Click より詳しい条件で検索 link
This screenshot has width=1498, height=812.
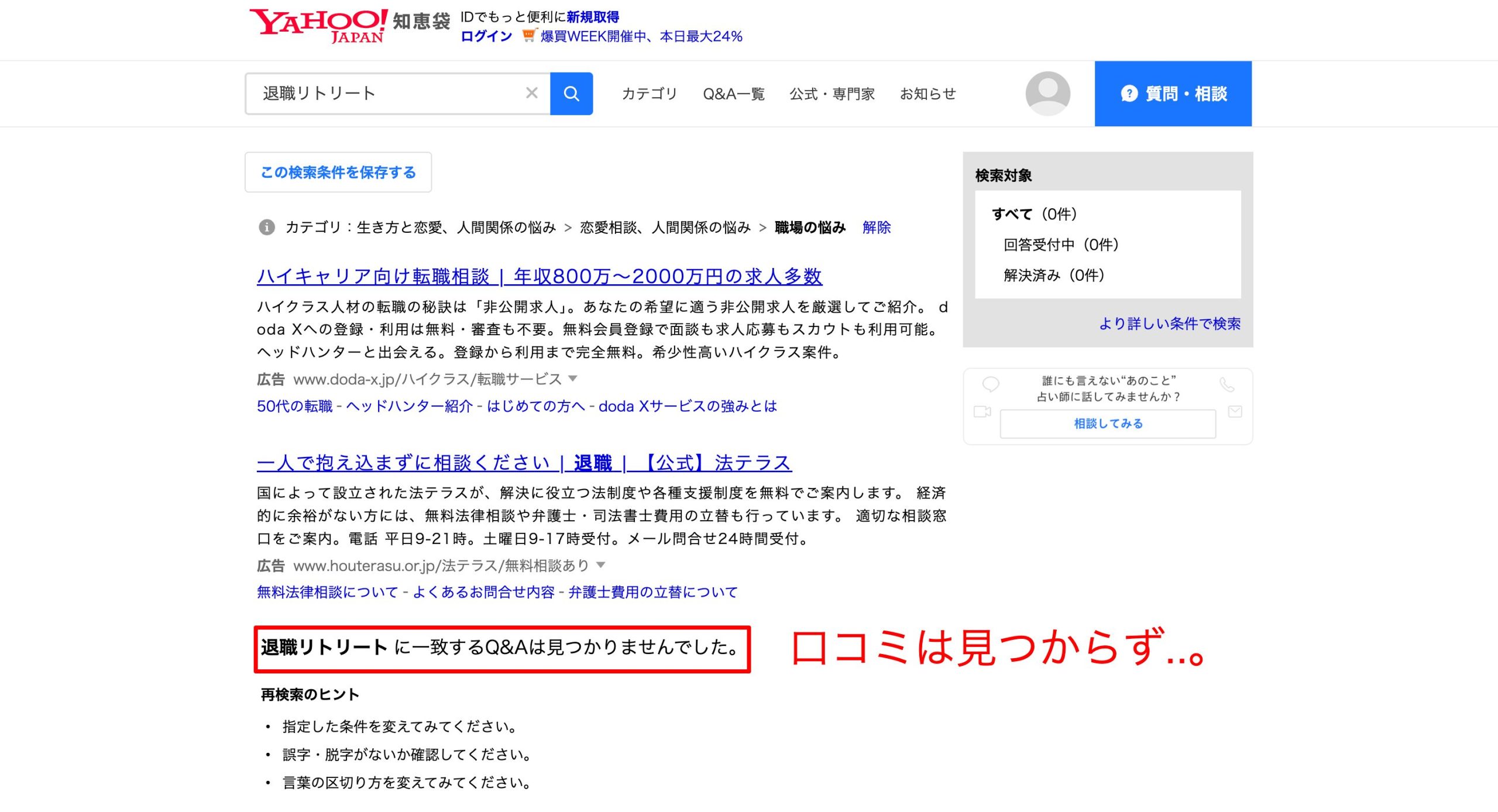(1169, 324)
